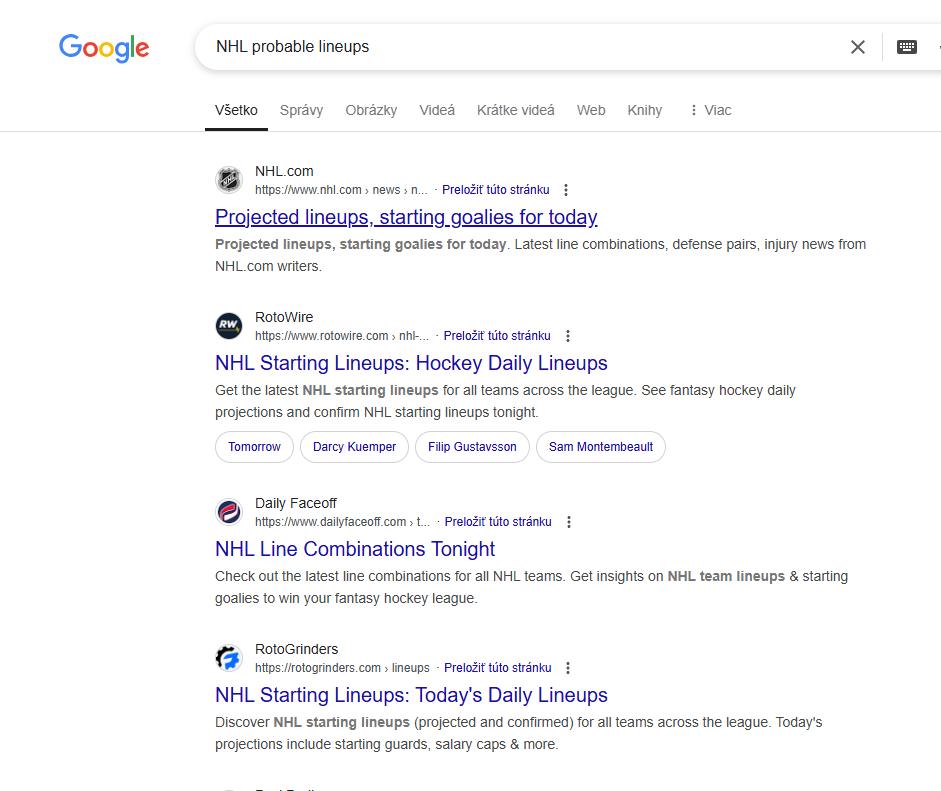This screenshot has width=941, height=791.
Task: Open NHL Line Combinations Tonight result
Action: point(355,549)
